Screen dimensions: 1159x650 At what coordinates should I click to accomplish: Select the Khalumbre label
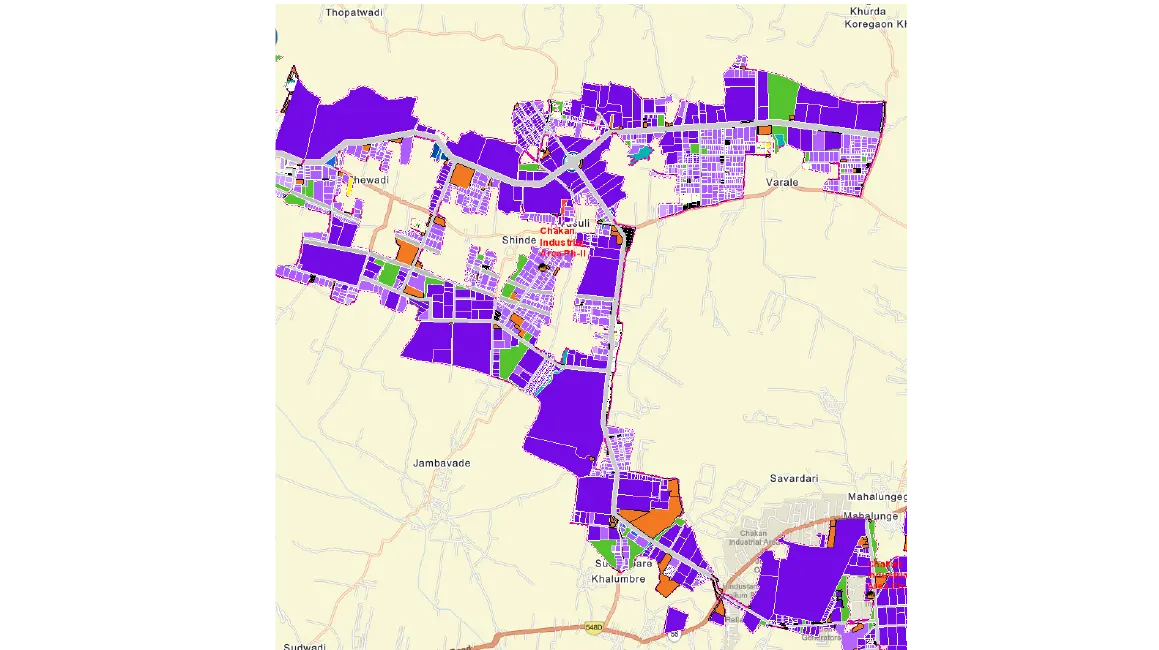tap(618, 579)
